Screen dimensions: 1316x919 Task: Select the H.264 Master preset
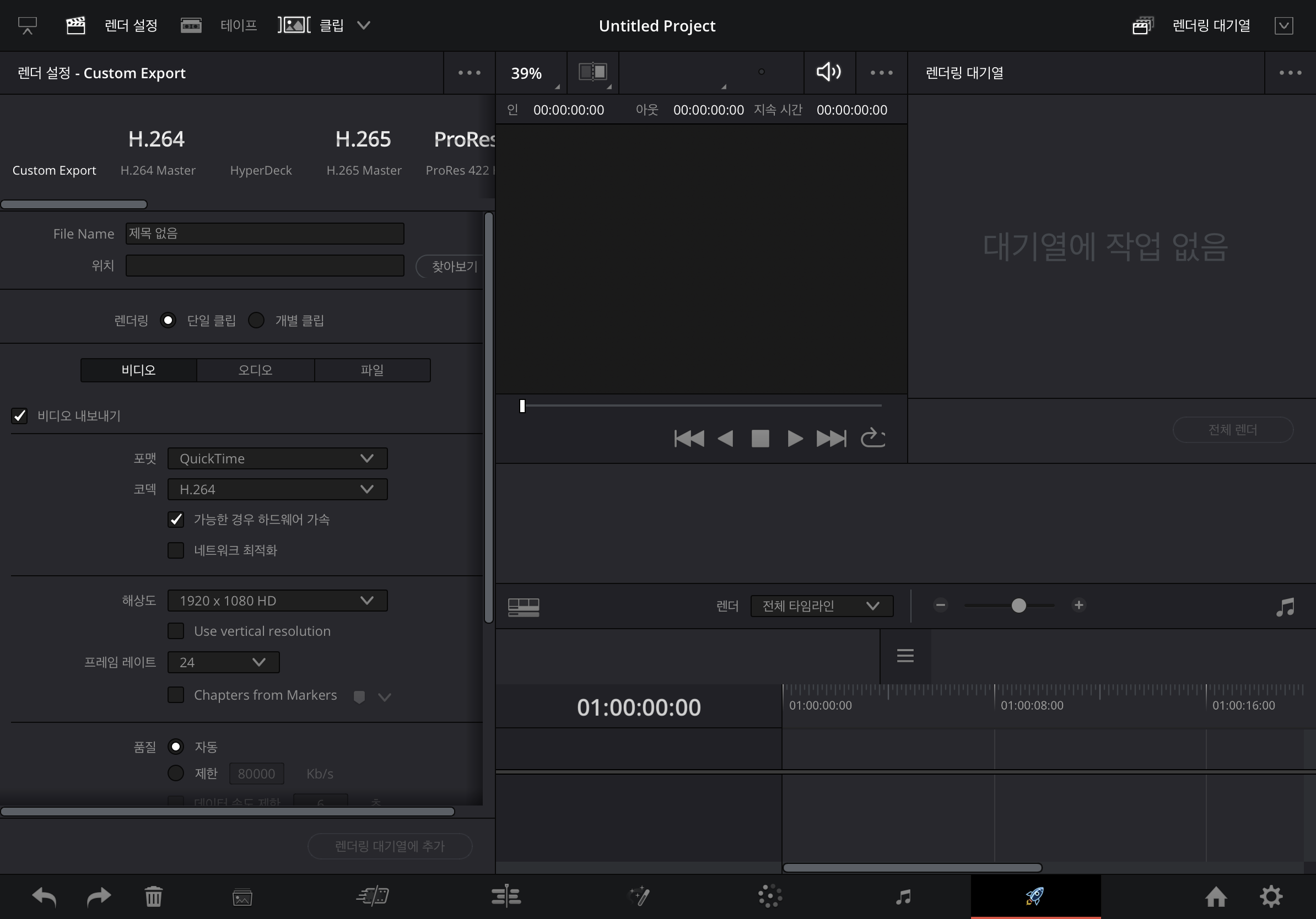pyautogui.click(x=157, y=152)
